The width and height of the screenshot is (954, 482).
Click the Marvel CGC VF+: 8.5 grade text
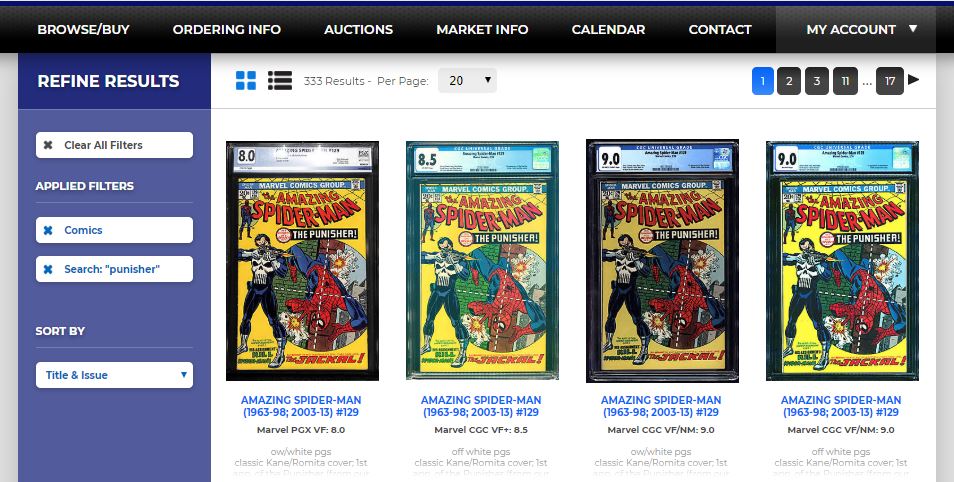pos(481,430)
